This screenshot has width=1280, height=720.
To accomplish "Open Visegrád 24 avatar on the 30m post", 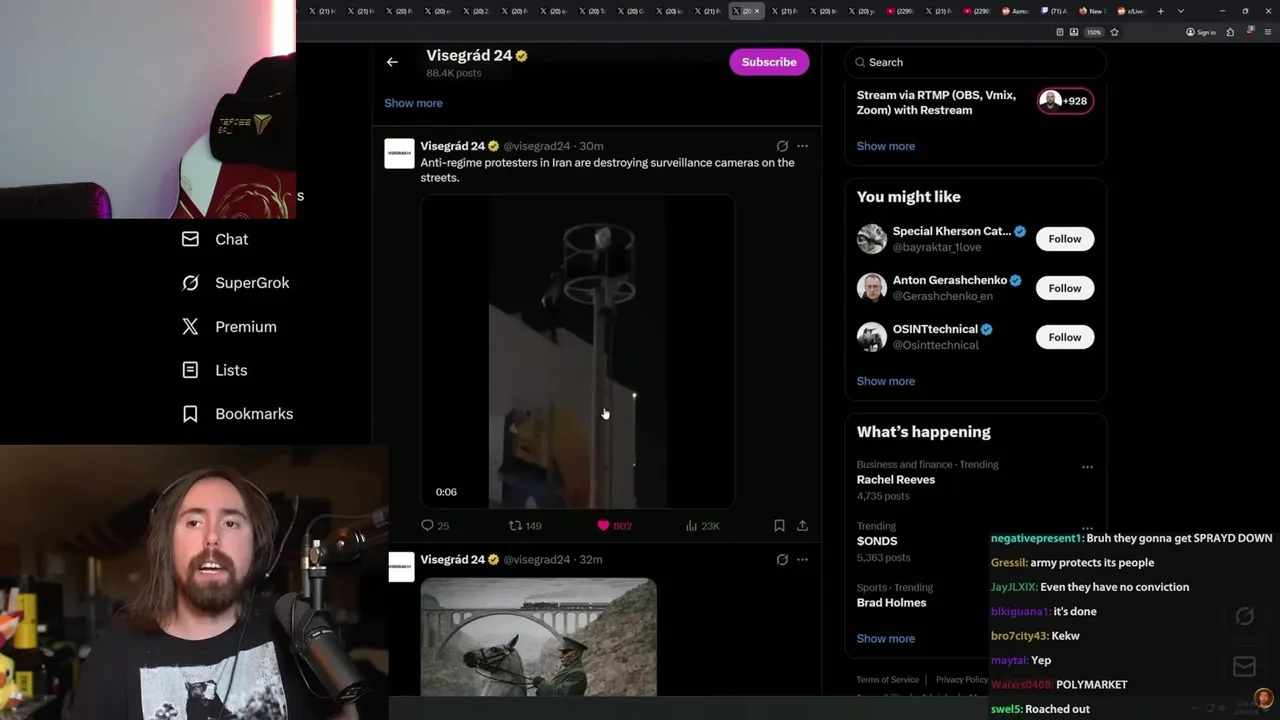I will (x=399, y=153).
